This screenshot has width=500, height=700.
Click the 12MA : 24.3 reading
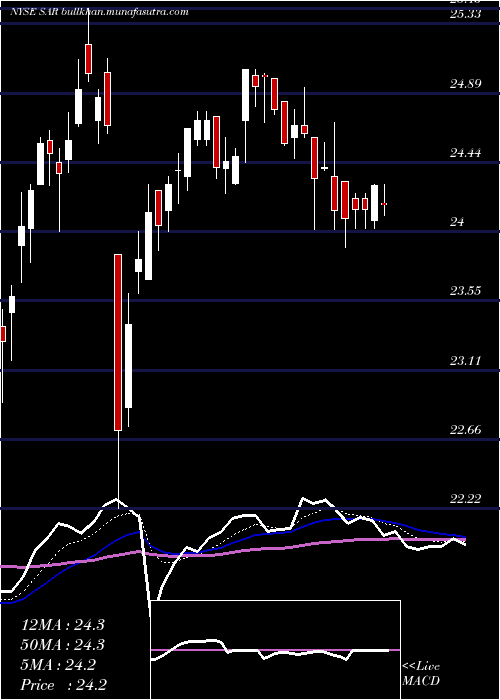[x=62, y=625]
